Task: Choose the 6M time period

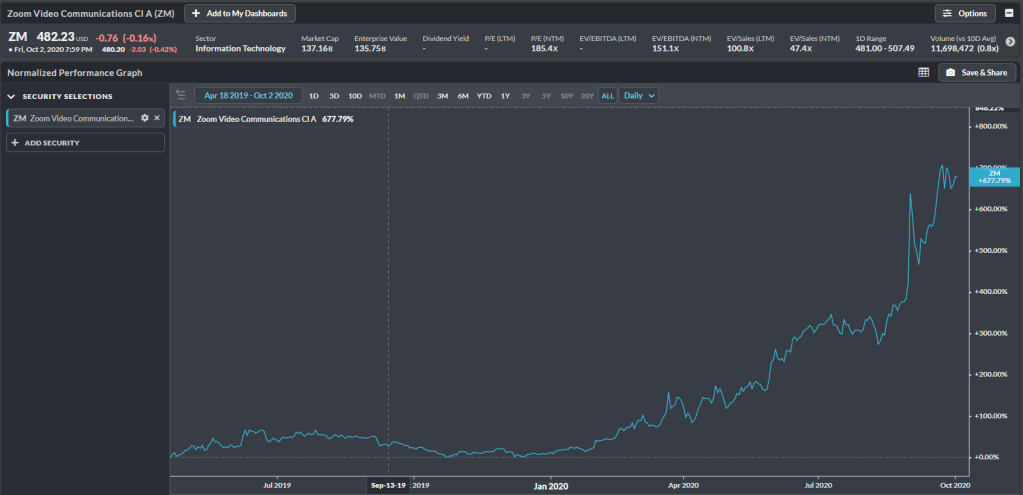Action: 463,96
